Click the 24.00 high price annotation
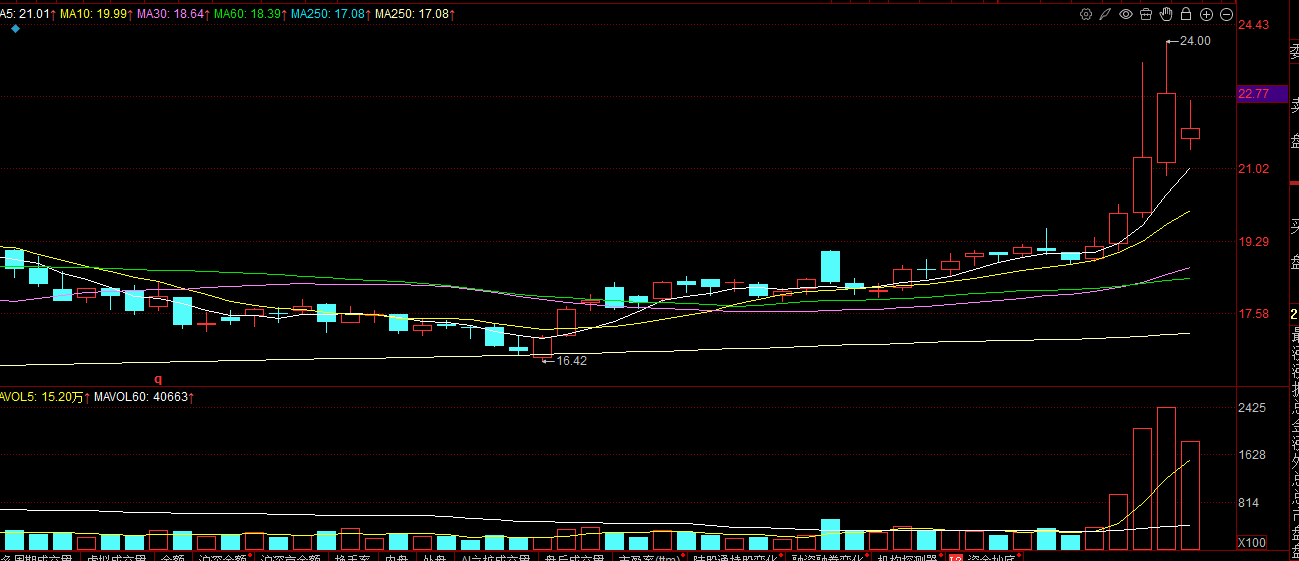Screen dimensions: 1299x561 (x=1195, y=41)
